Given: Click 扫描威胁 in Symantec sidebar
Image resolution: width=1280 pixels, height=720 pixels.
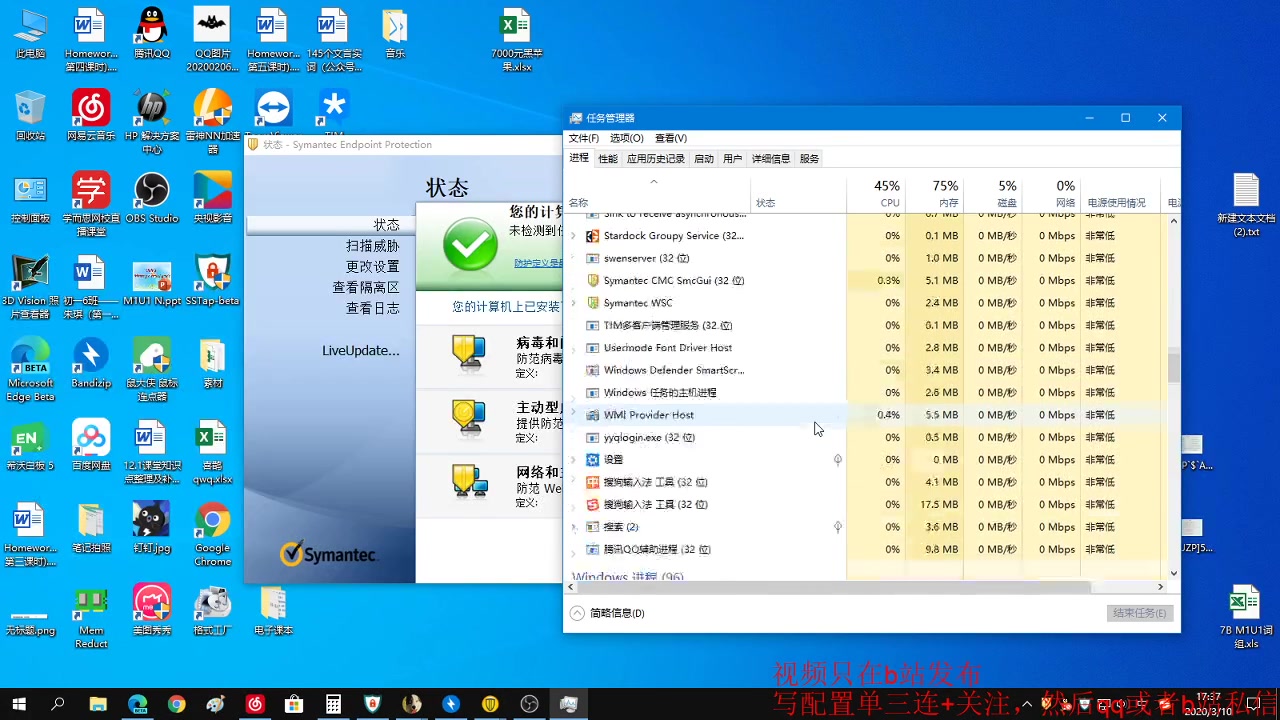Looking at the screenshot, I should (373, 246).
